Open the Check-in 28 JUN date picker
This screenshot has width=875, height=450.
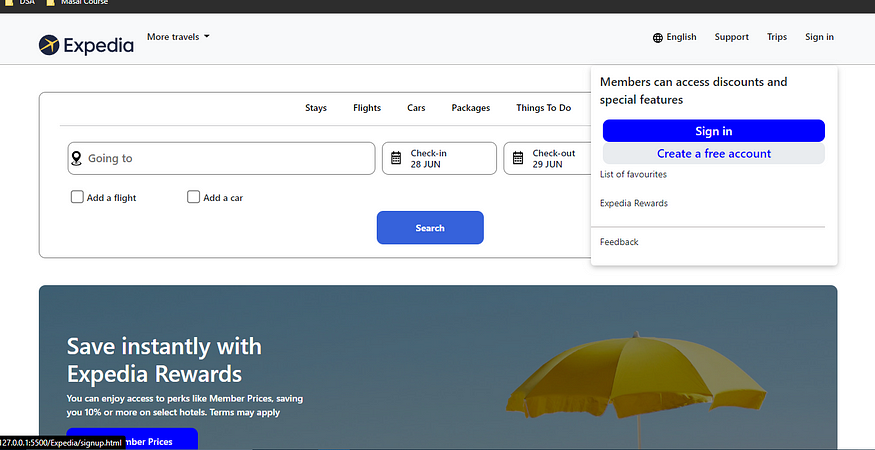(439, 159)
